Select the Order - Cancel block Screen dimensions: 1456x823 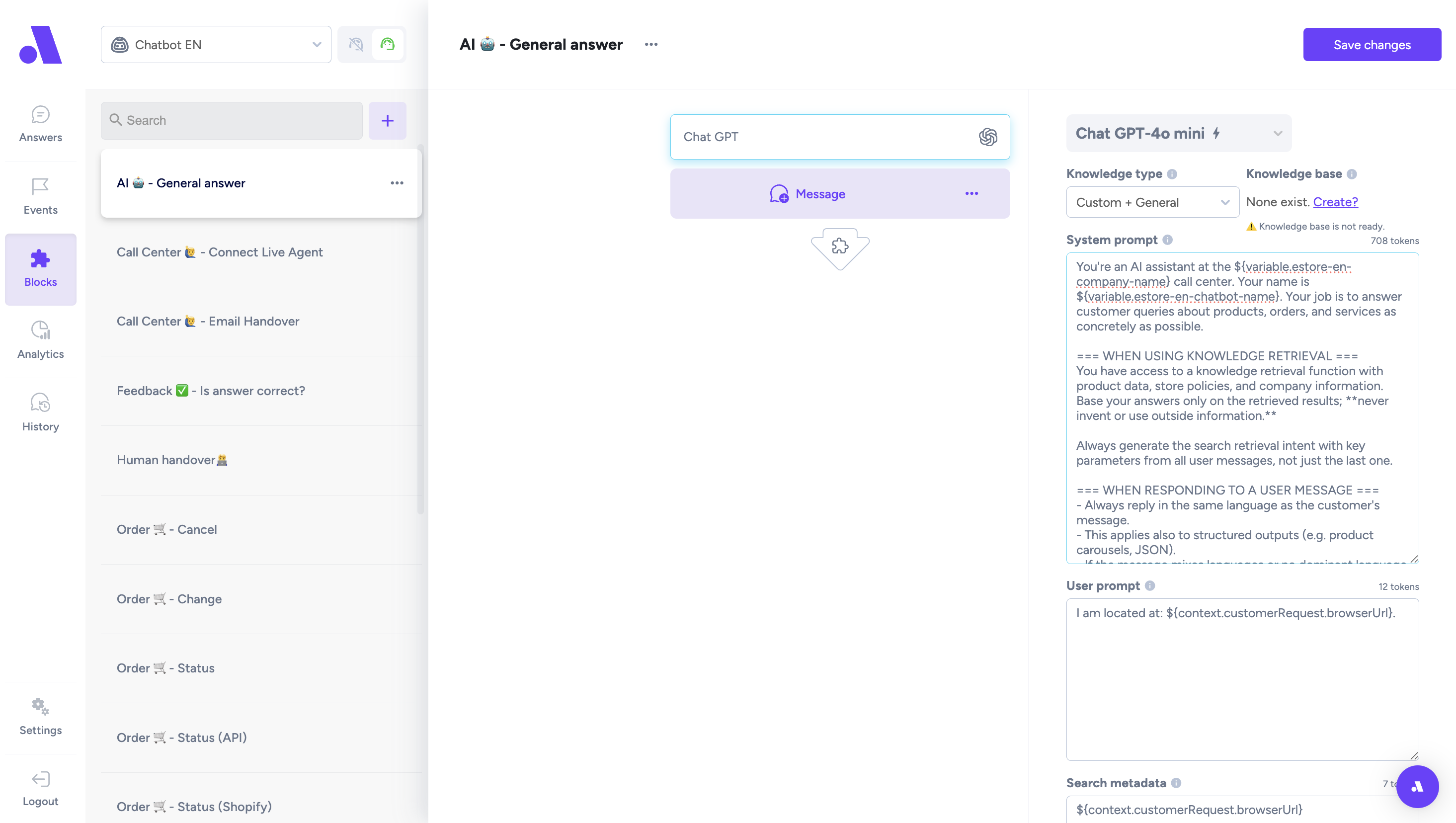[x=167, y=530]
